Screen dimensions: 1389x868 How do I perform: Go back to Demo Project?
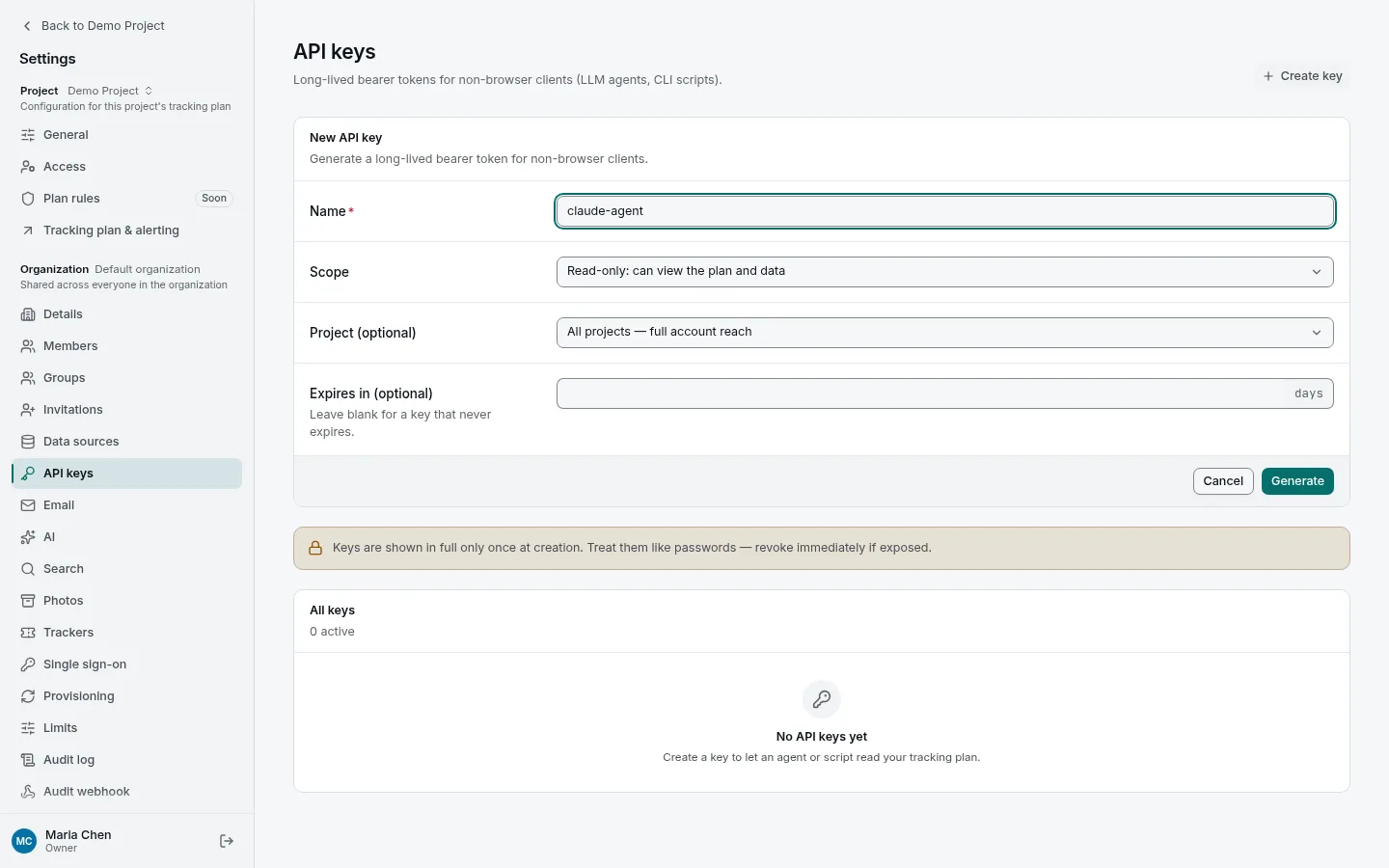[x=94, y=26]
